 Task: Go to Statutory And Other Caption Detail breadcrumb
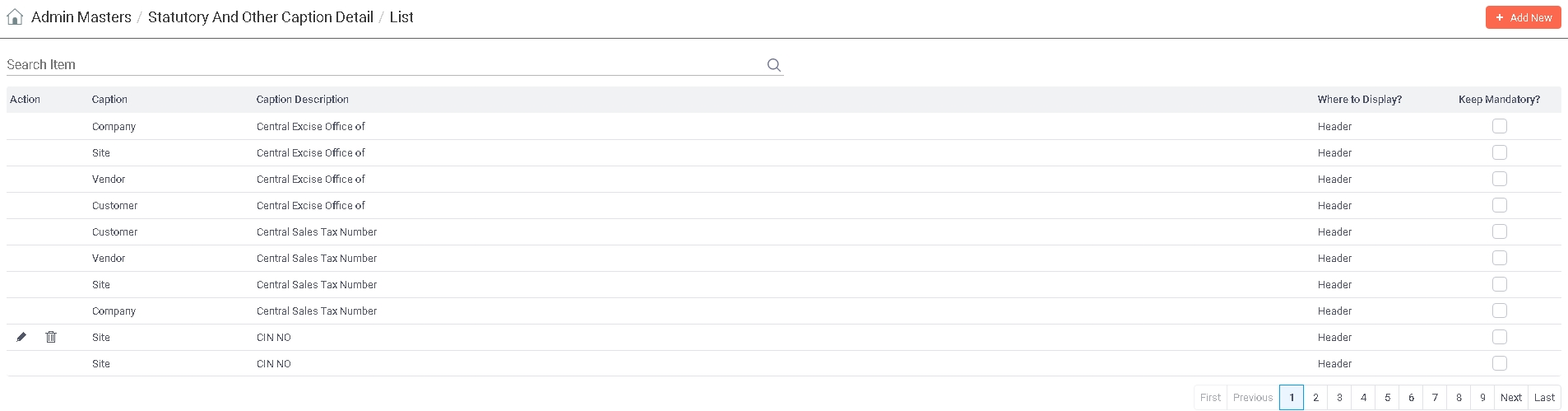[260, 17]
